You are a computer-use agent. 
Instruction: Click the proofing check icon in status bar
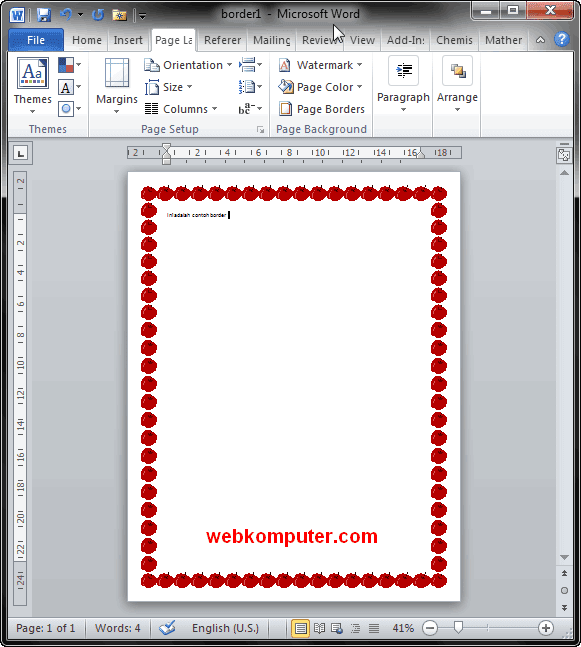[x=168, y=628]
